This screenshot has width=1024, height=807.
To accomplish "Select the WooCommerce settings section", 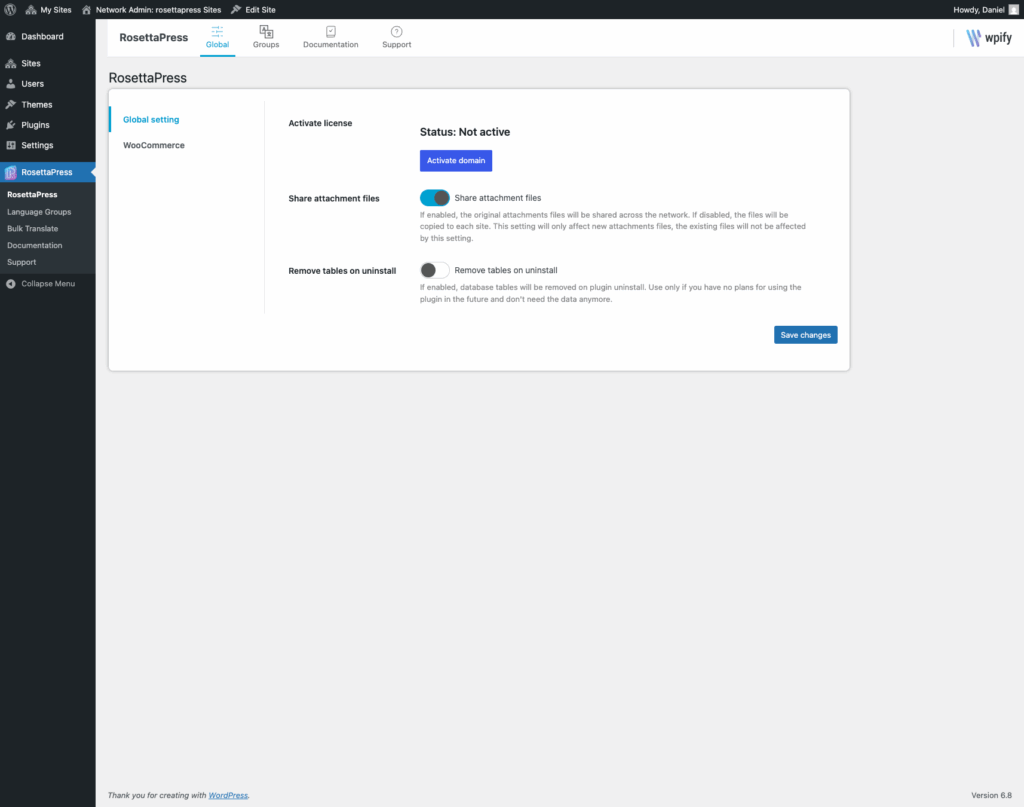I will 153,145.
